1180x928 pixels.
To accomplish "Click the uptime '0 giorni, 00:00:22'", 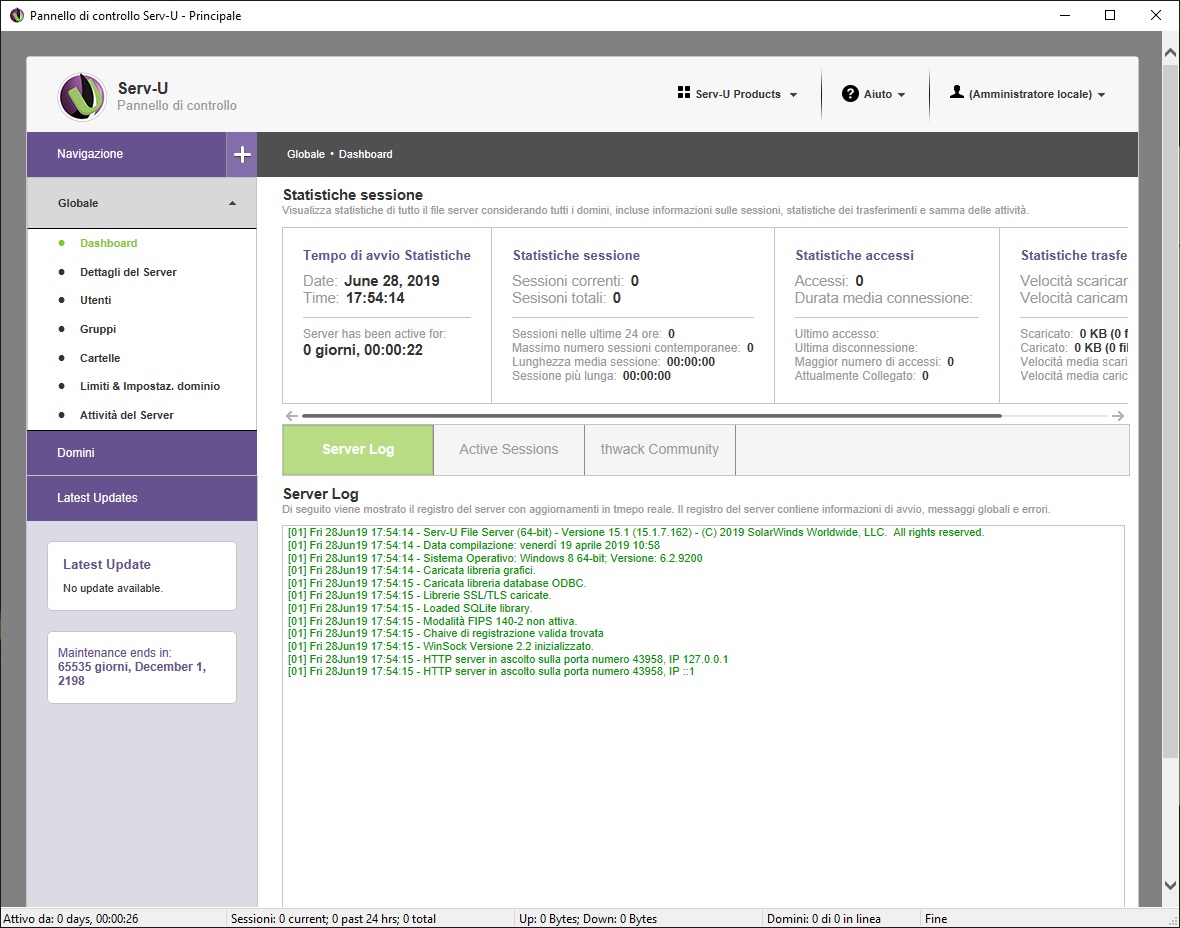I will coord(363,350).
